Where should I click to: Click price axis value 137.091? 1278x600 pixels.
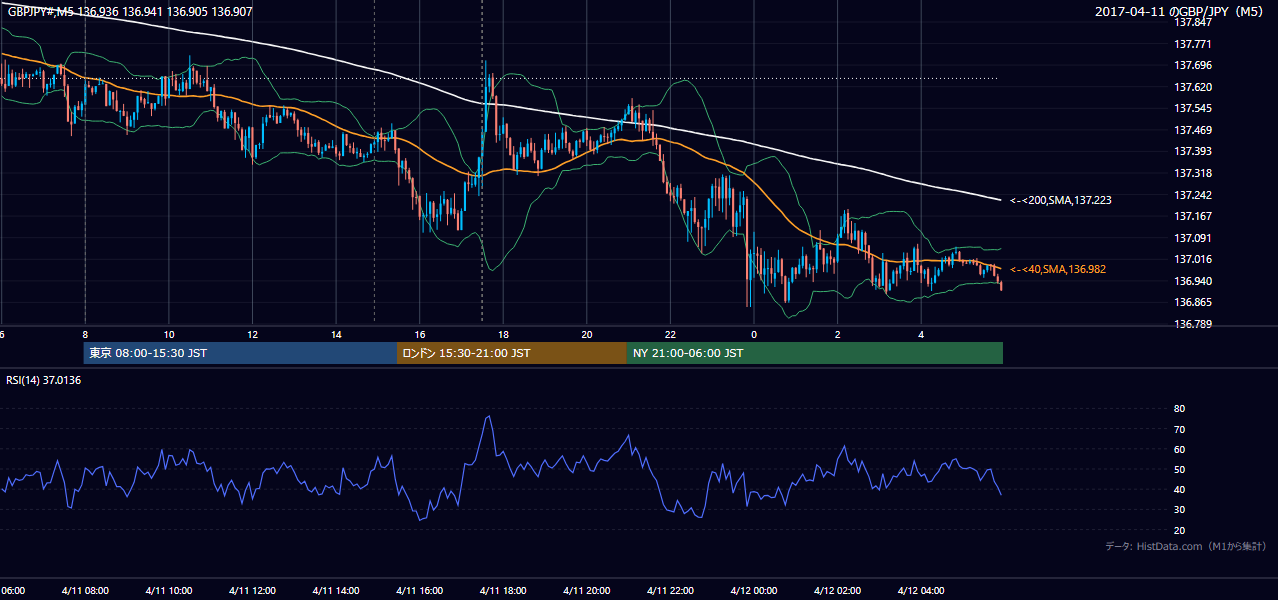click(x=1192, y=238)
